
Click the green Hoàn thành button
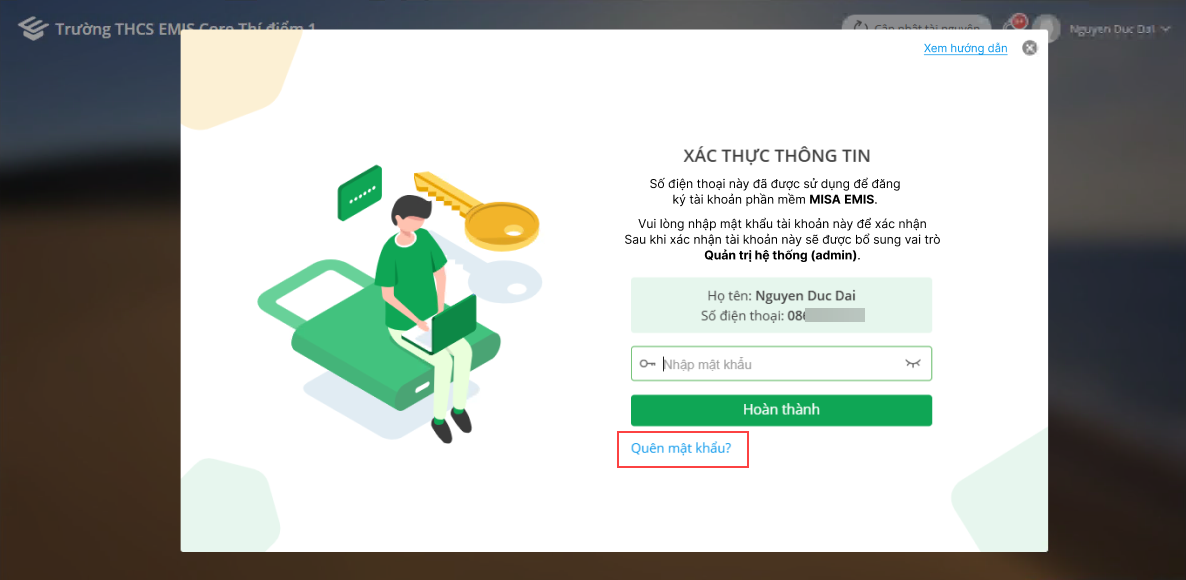coord(781,410)
